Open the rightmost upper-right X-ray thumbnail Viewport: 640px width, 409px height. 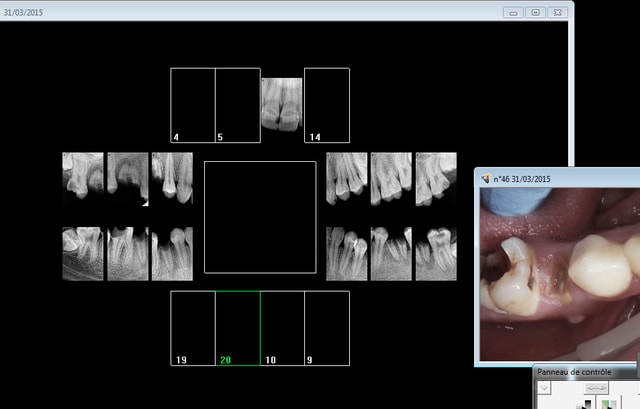pyautogui.click(x=436, y=177)
